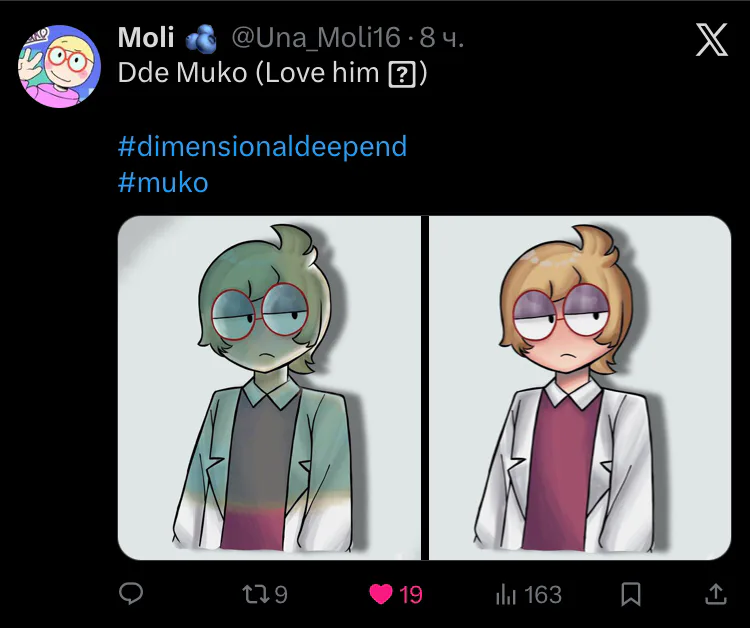Click the display name Moli
Screen dimensions: 750x628
(x=146, y=38)
